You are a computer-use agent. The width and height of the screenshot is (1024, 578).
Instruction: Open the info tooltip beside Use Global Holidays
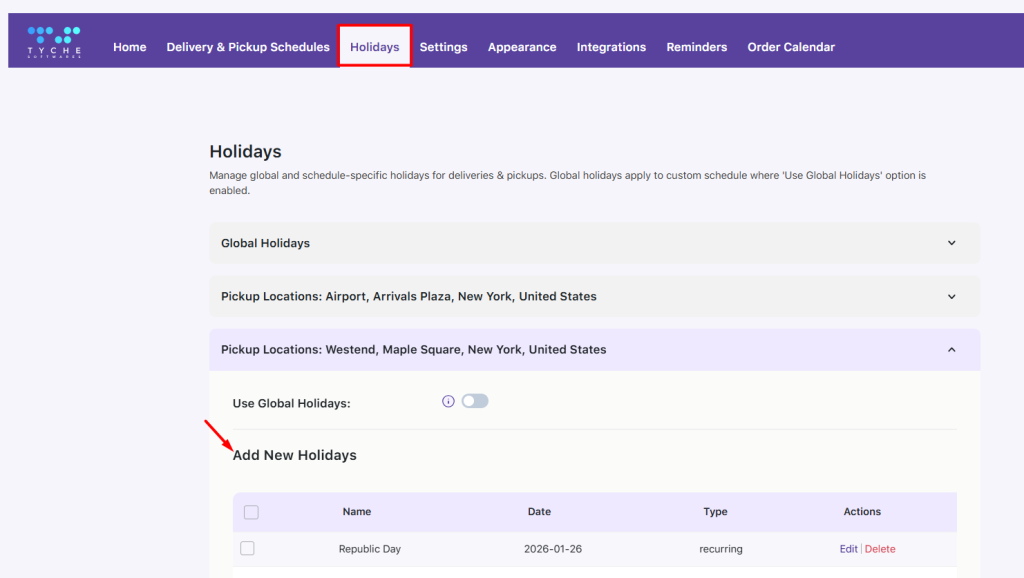point(448,401)
